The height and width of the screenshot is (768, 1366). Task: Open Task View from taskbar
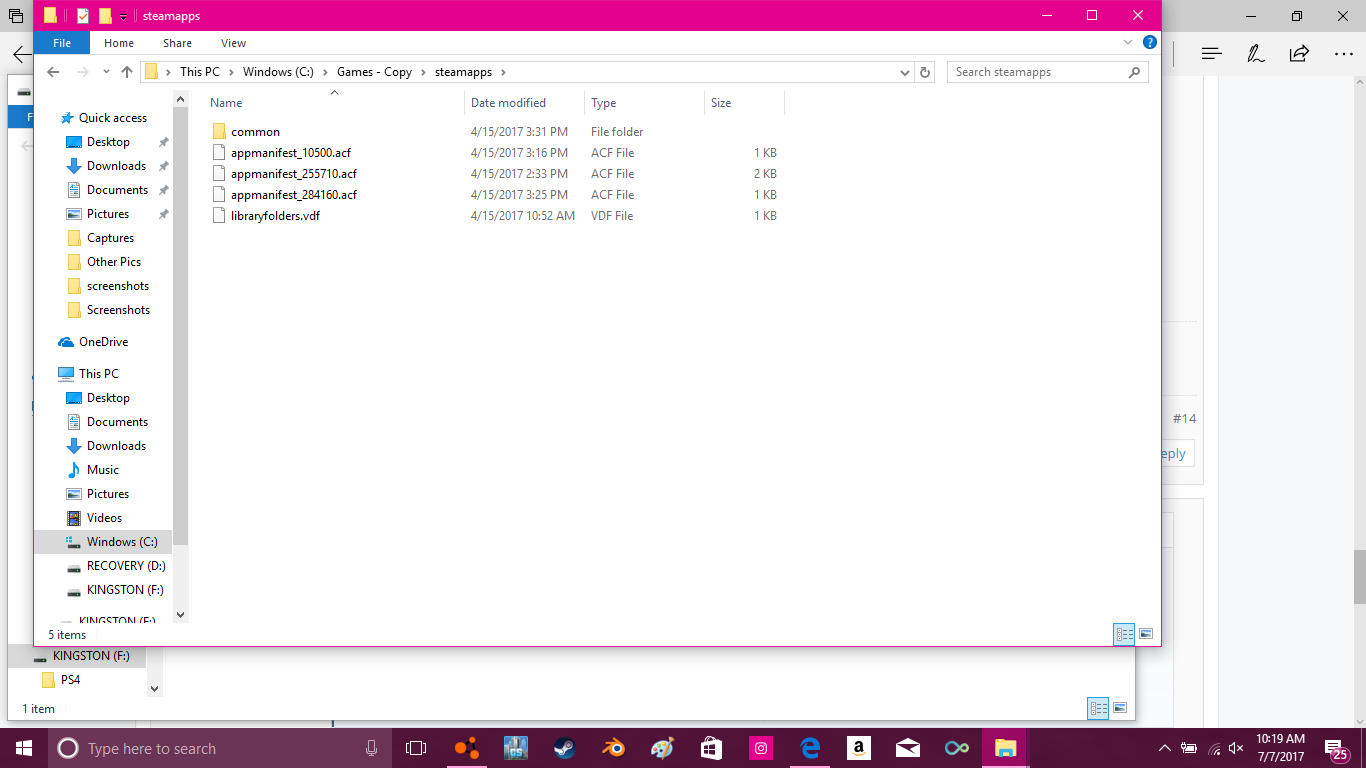[x=416, y=748]
